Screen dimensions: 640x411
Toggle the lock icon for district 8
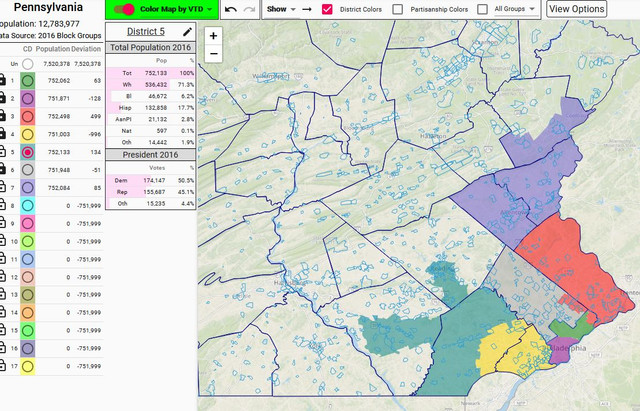coord(2,205)
